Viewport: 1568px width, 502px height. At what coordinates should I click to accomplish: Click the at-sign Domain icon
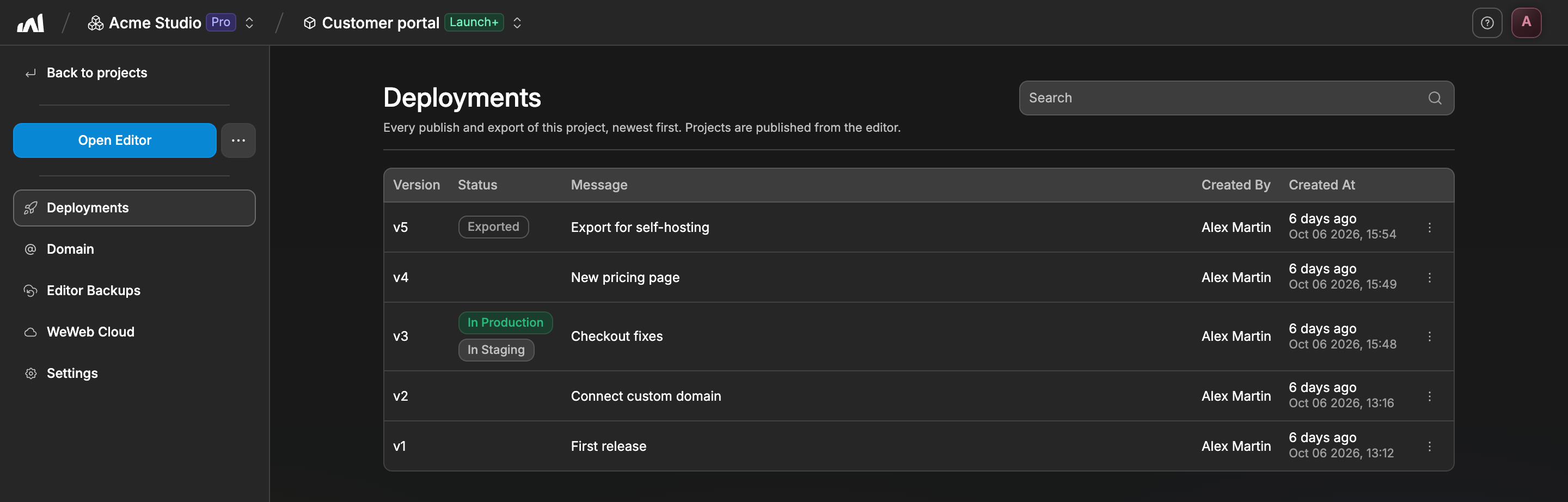coord(30,249)
